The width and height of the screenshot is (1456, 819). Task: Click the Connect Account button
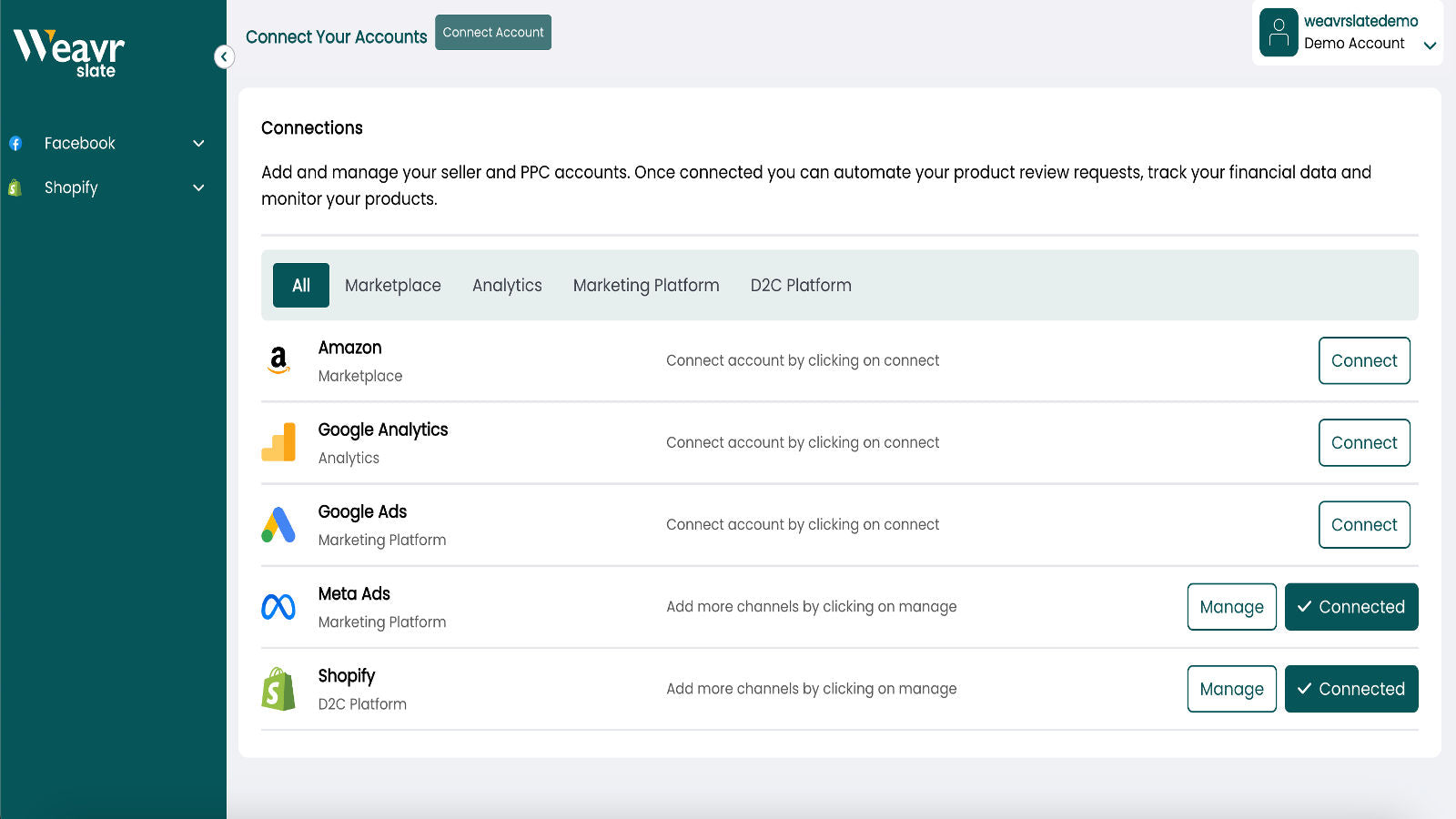click(x=492, y=32)
